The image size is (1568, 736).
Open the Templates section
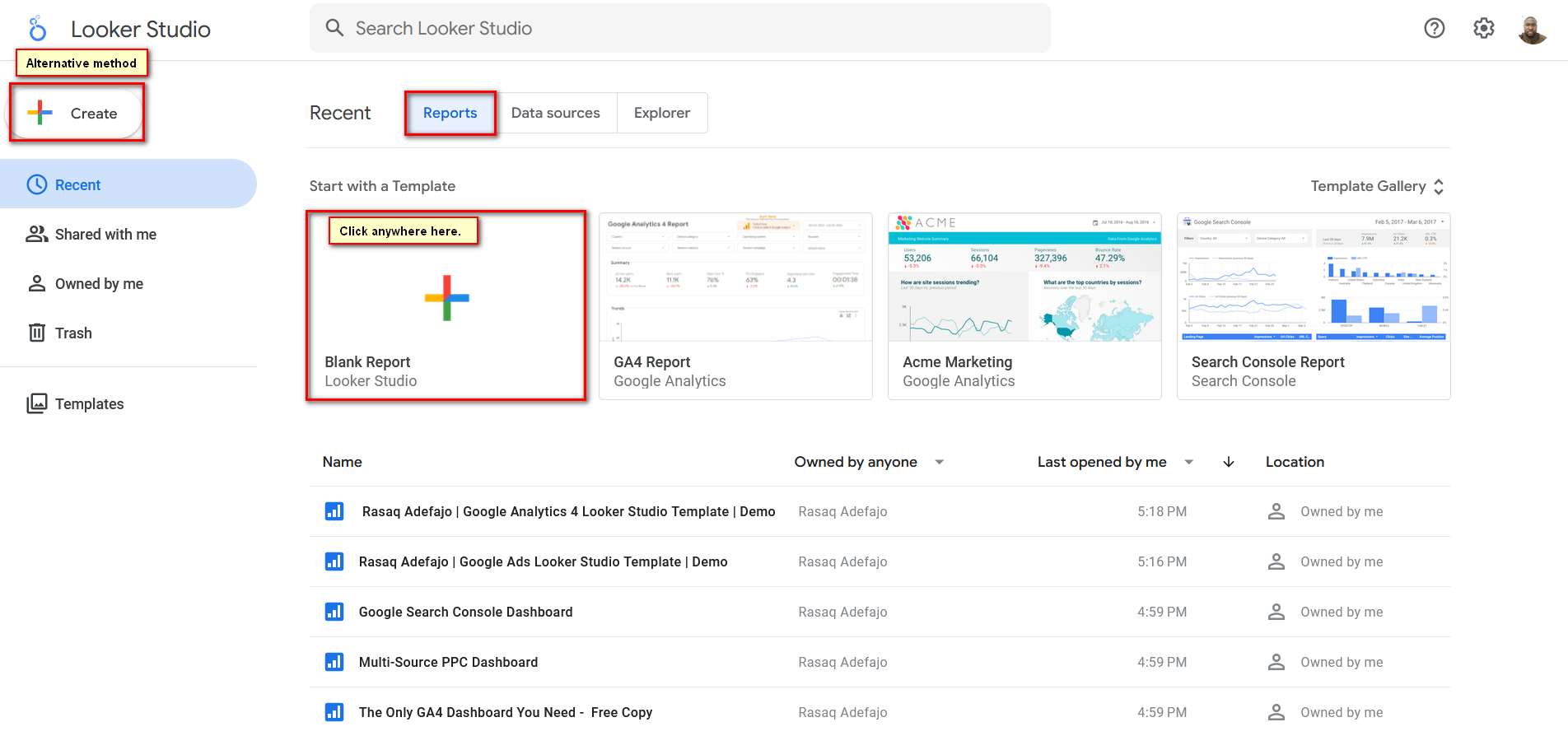point(128,403)
